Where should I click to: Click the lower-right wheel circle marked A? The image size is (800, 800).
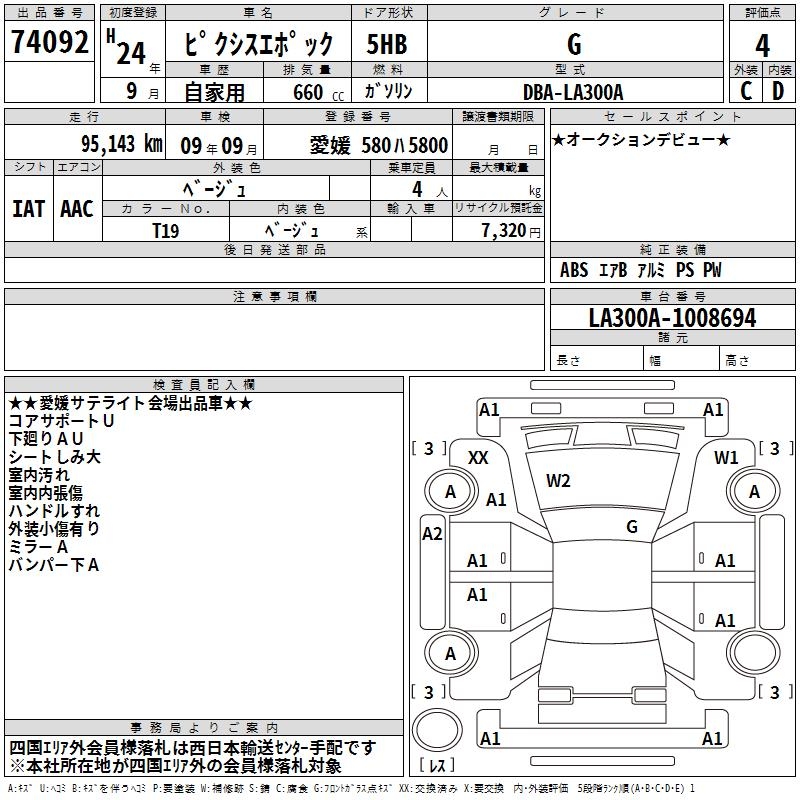click(753, 654)
